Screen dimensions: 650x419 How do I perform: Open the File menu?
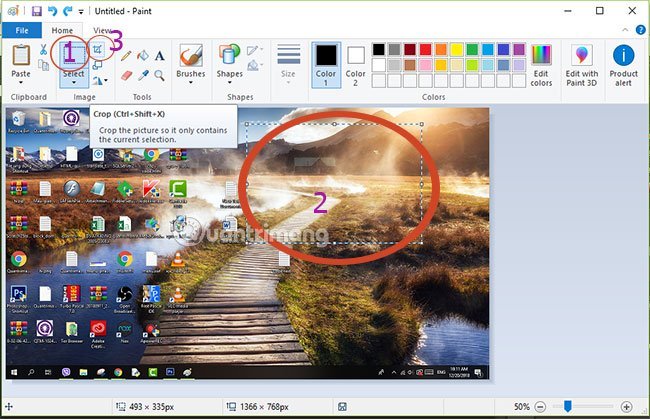tap(21, 31)
